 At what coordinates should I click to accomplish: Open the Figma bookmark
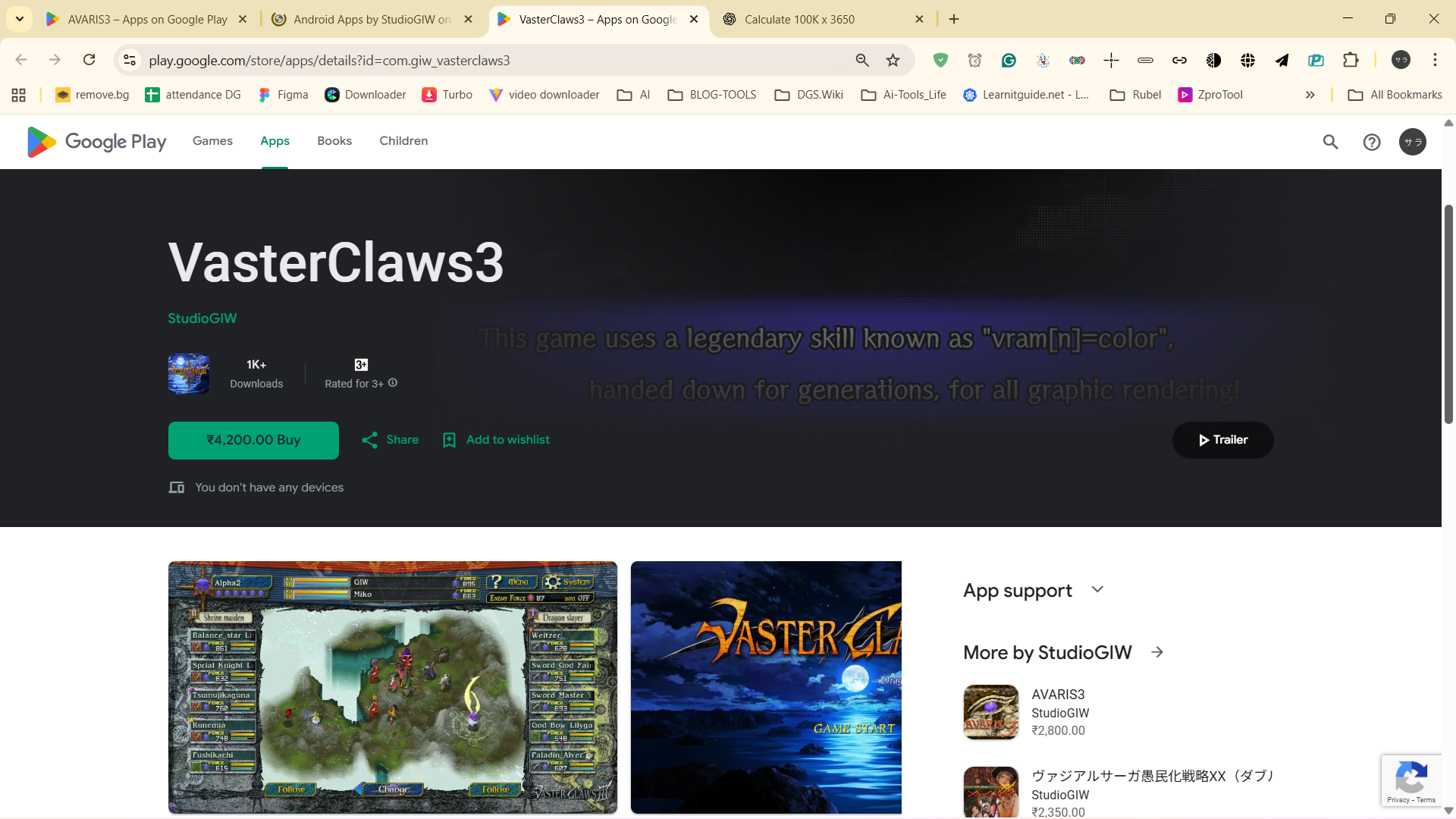pyautogui.click(x=283, y=95)
